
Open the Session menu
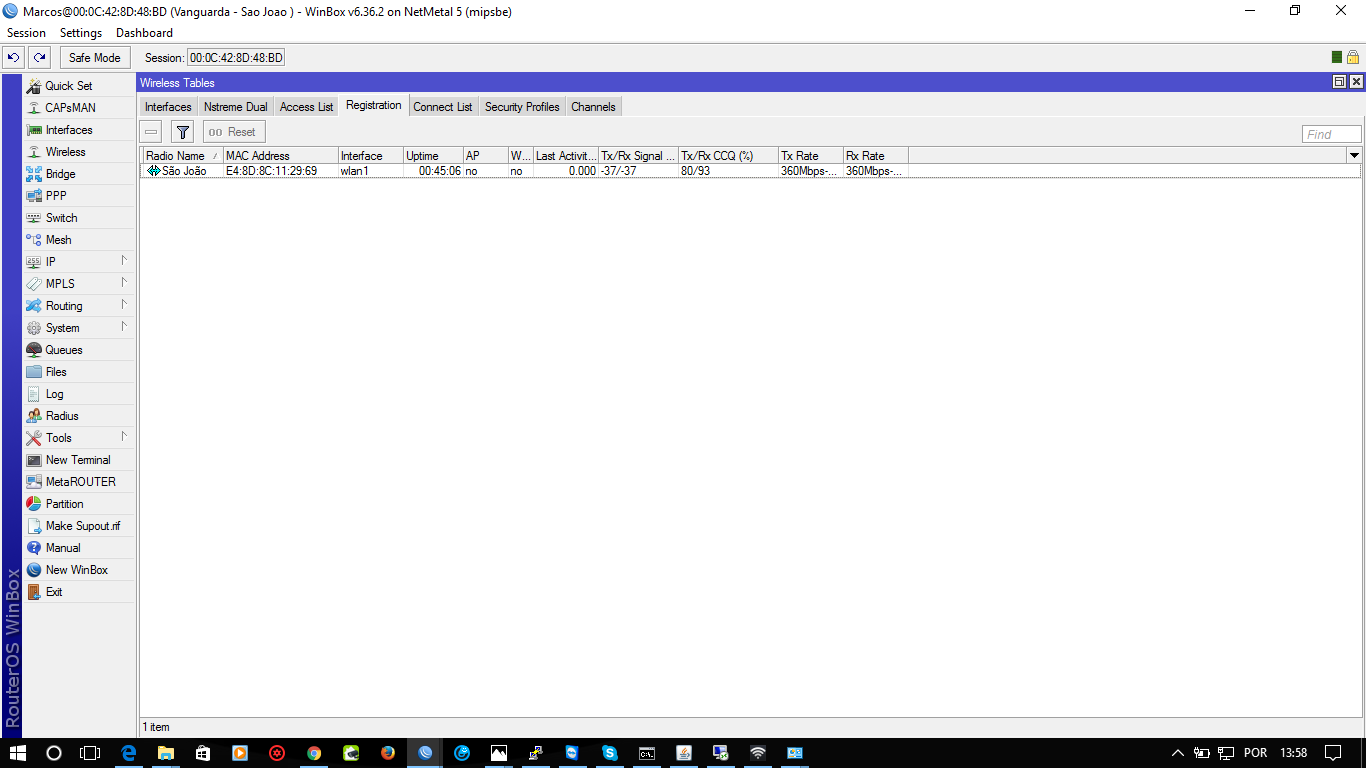coord(26,33)
